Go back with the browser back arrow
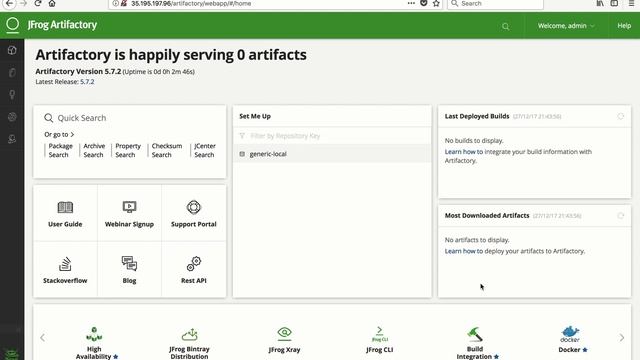 [9, 3]
